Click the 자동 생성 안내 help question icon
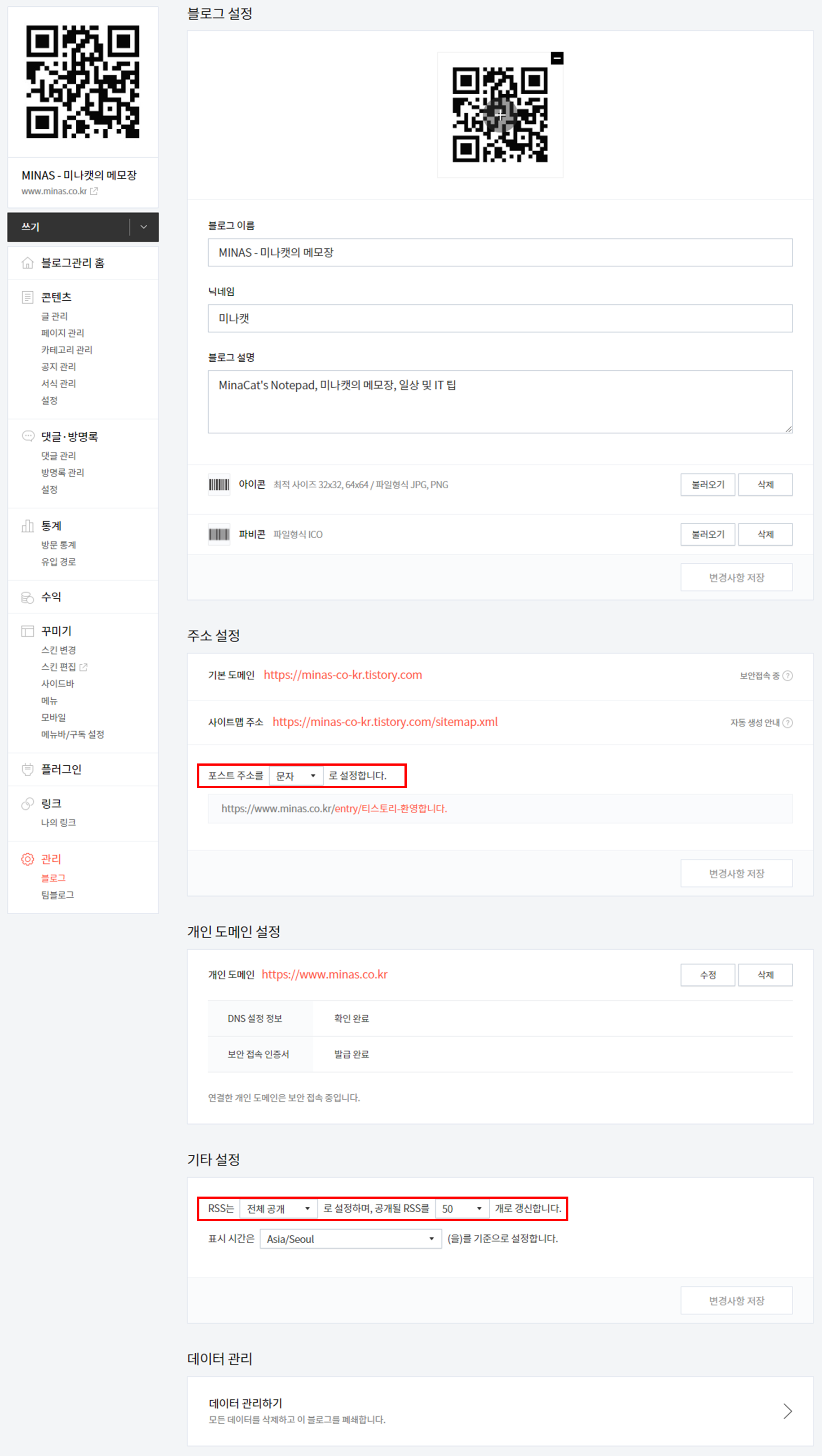This screenshot has width=822, height=1456. tap(787, 722)
